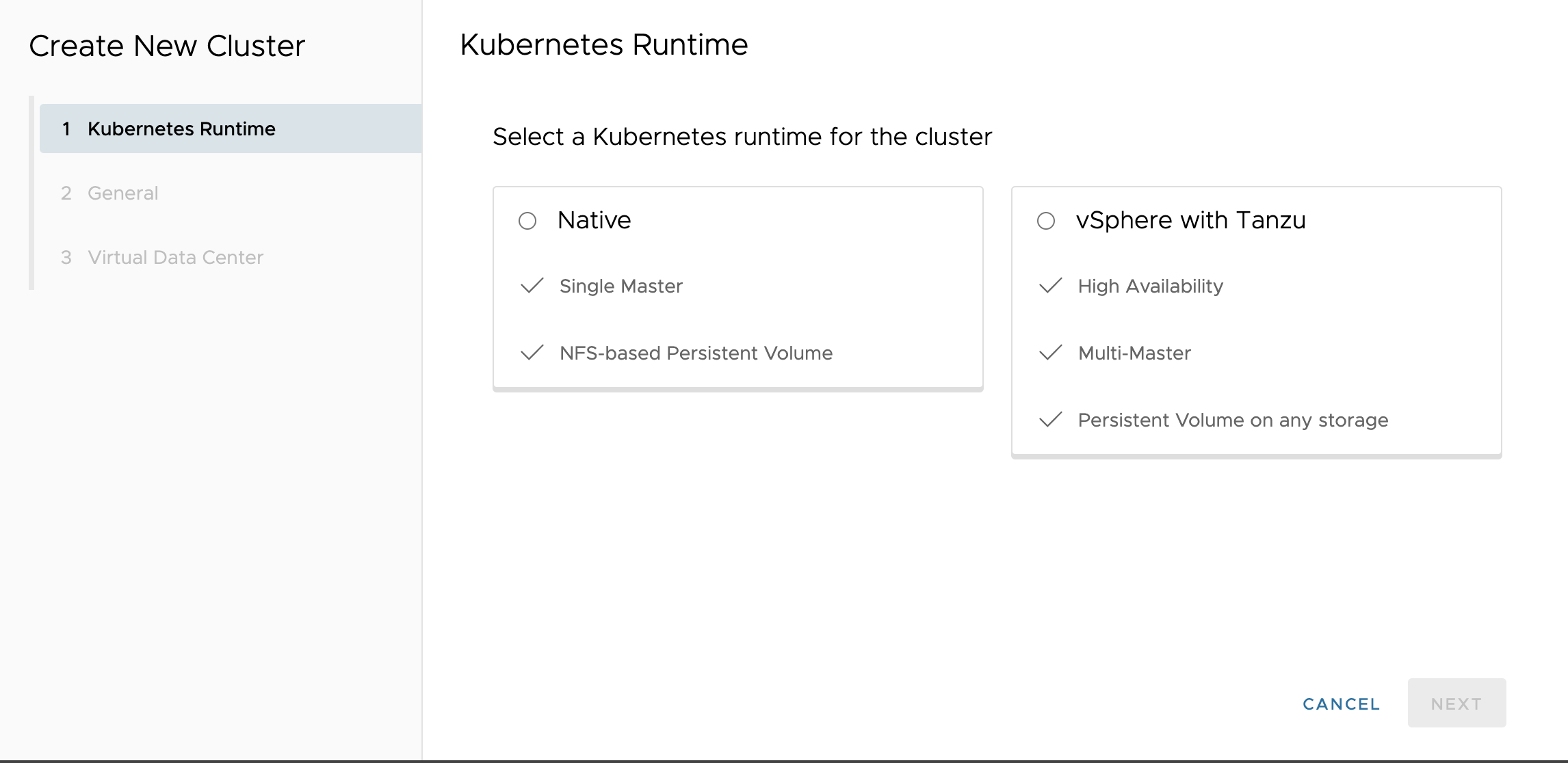The image size is (1568, 763).
Task: Select the Native runtime radio button
Action: pos(527,221)
